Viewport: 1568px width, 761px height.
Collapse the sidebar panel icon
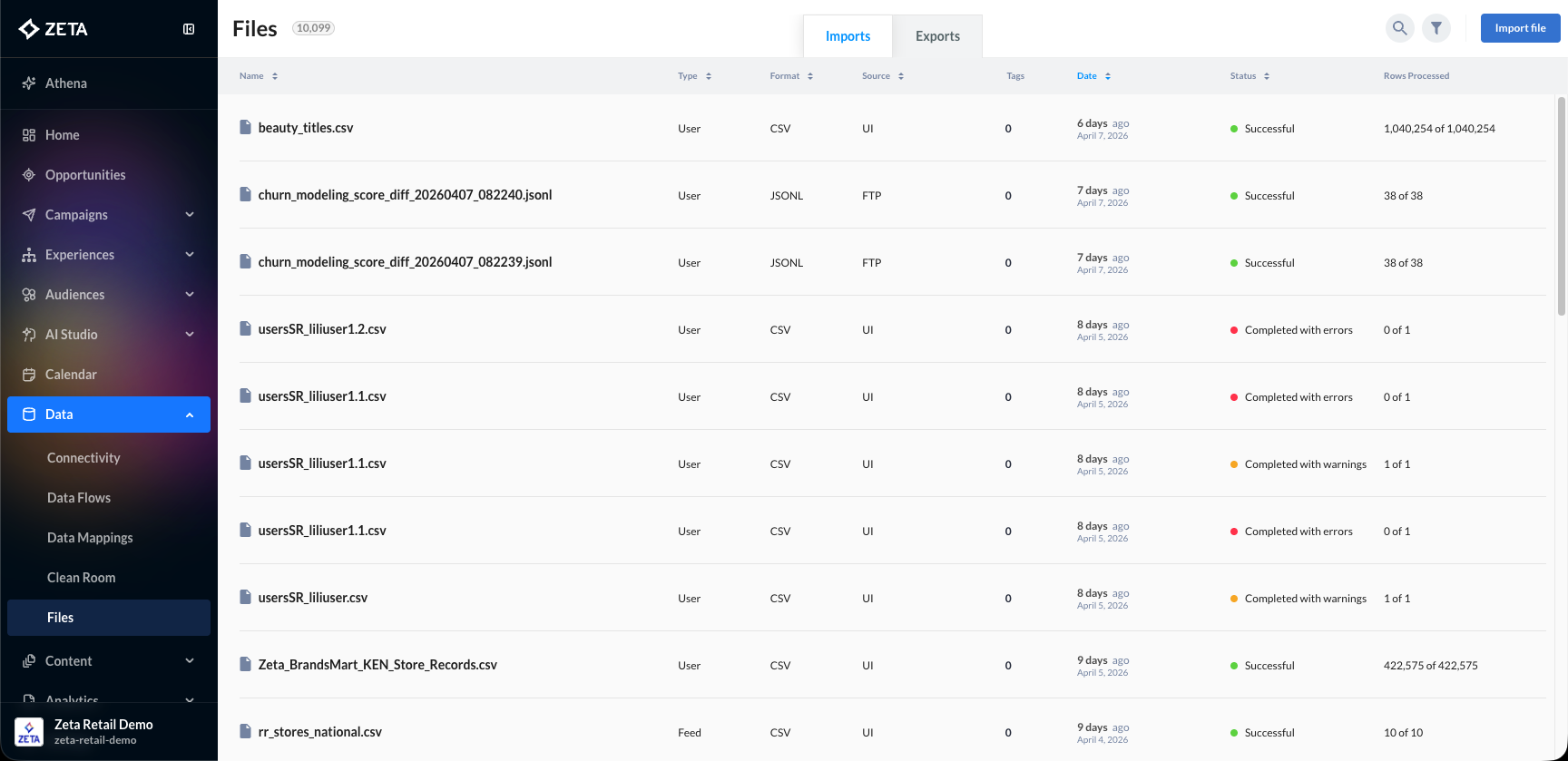[x=189, y=29]
